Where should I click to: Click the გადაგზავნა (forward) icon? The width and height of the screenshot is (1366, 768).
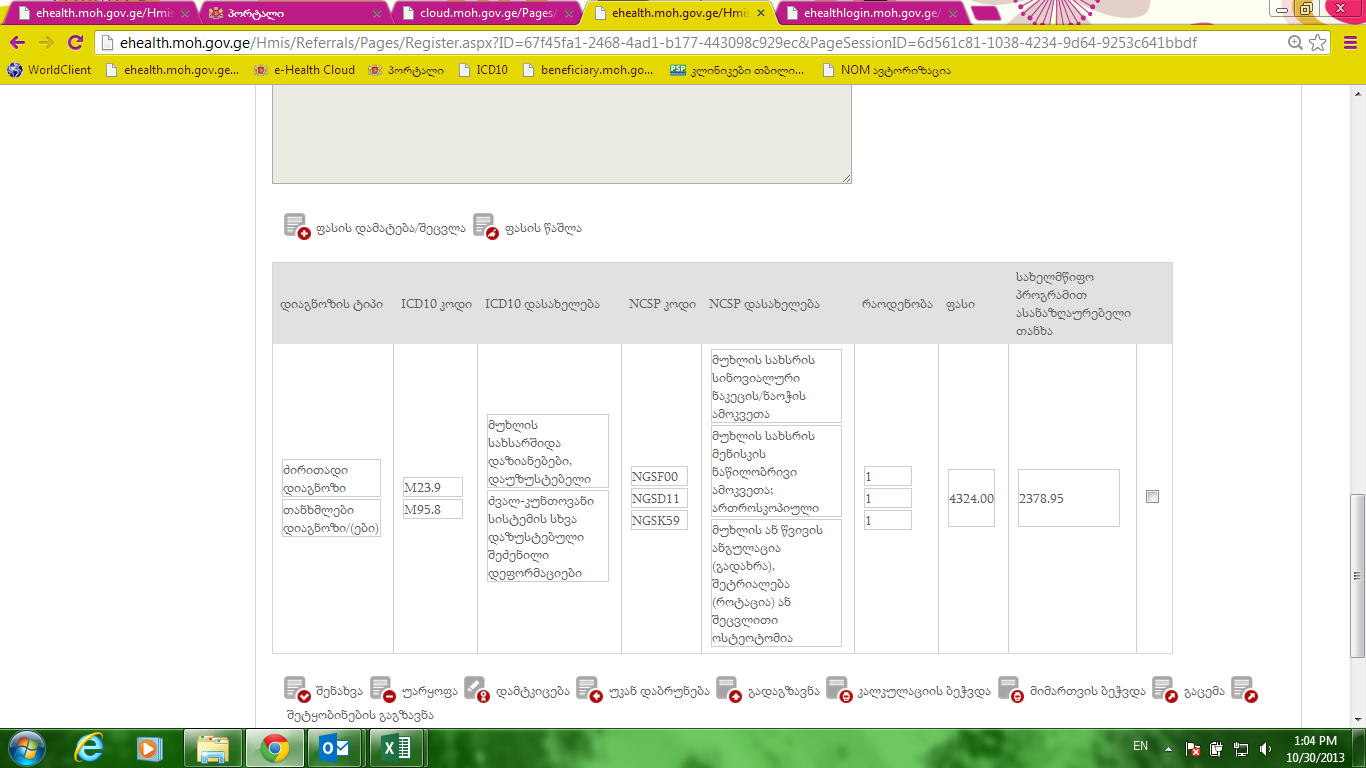pos(730,689)
